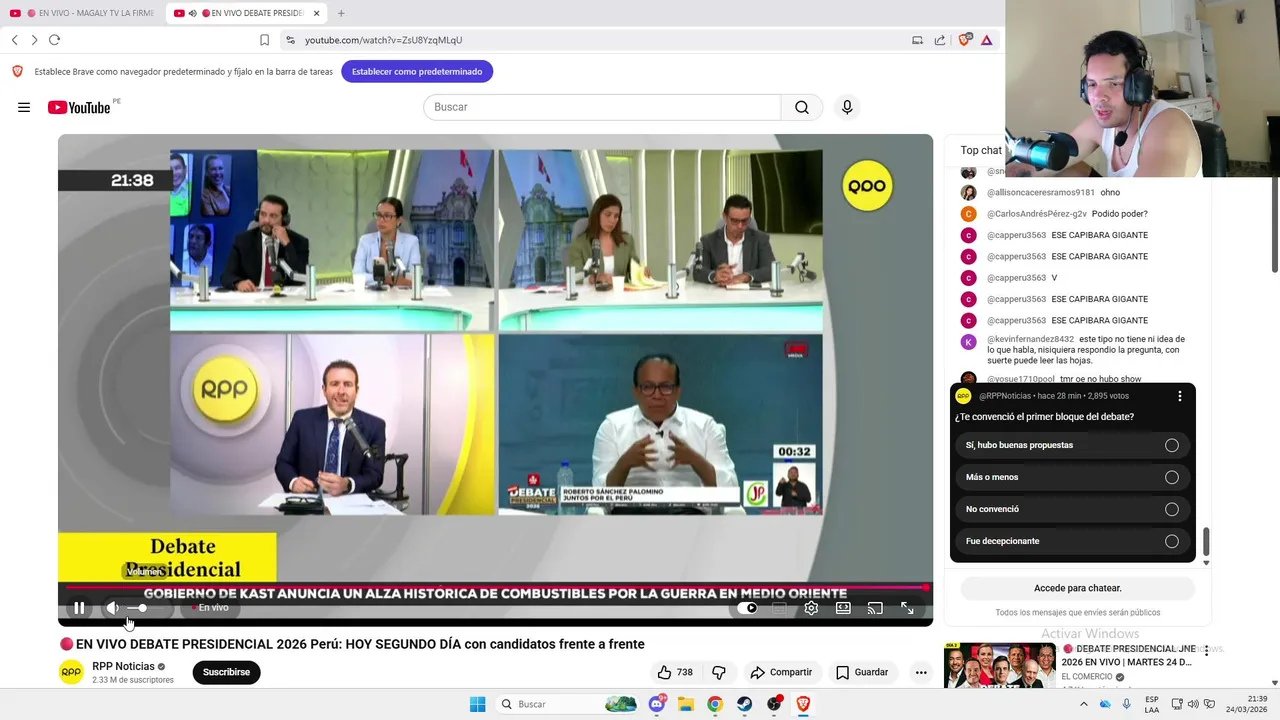Open more actions three-dot menu below video
Image resolution: width=1280 pixels, height=720 pixels.
pyautogui.click(x=921, y=672)
